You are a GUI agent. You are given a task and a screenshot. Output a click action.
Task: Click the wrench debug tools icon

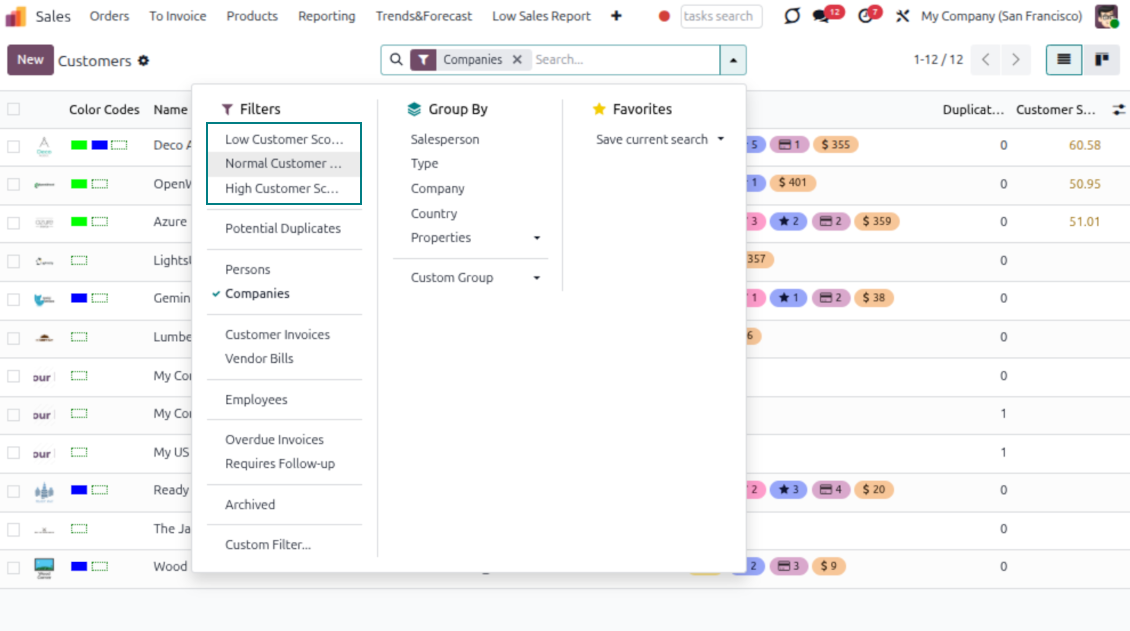click(902, 16)
